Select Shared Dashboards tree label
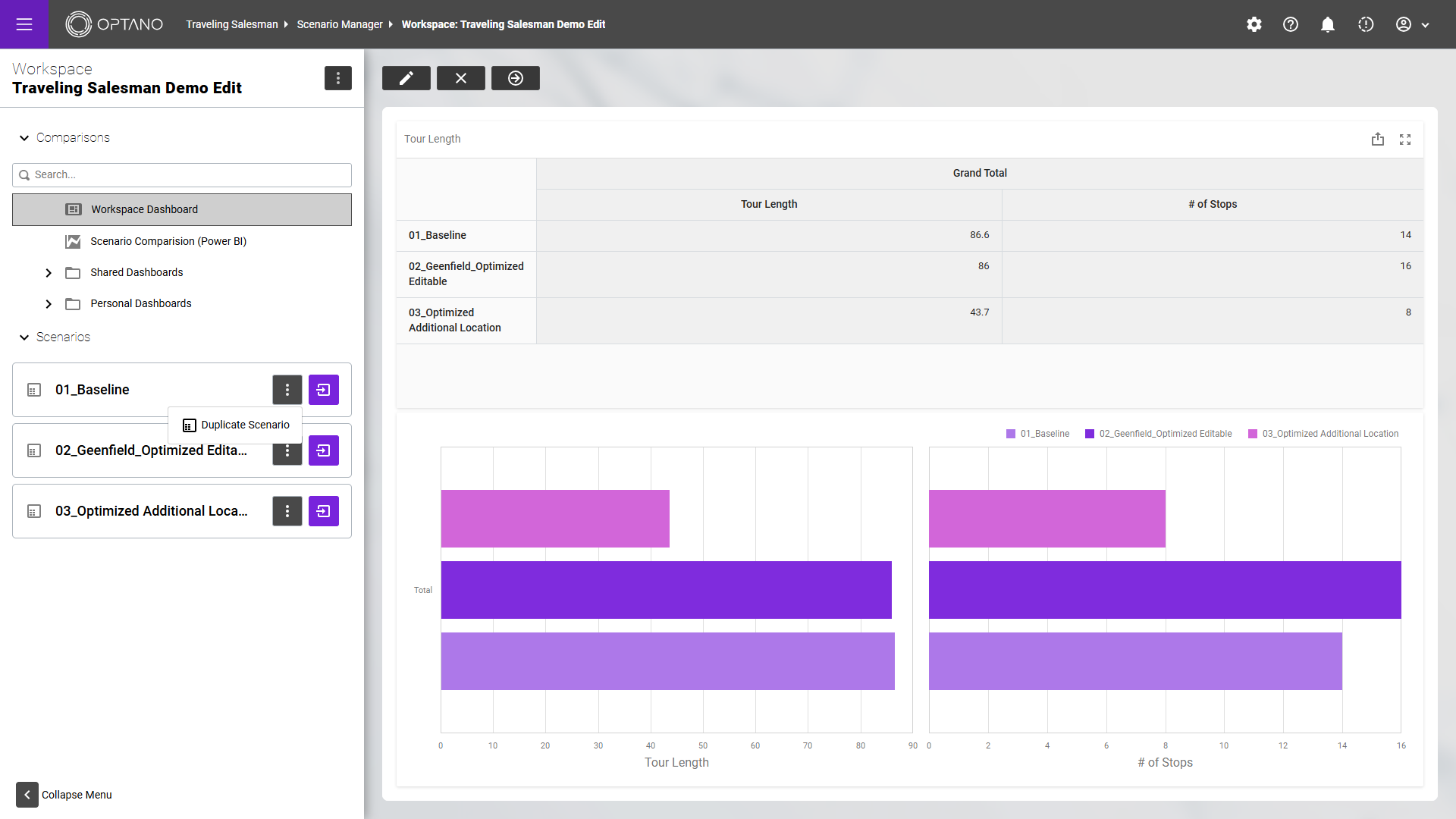The image size is (1456, 819). point(136,272)
